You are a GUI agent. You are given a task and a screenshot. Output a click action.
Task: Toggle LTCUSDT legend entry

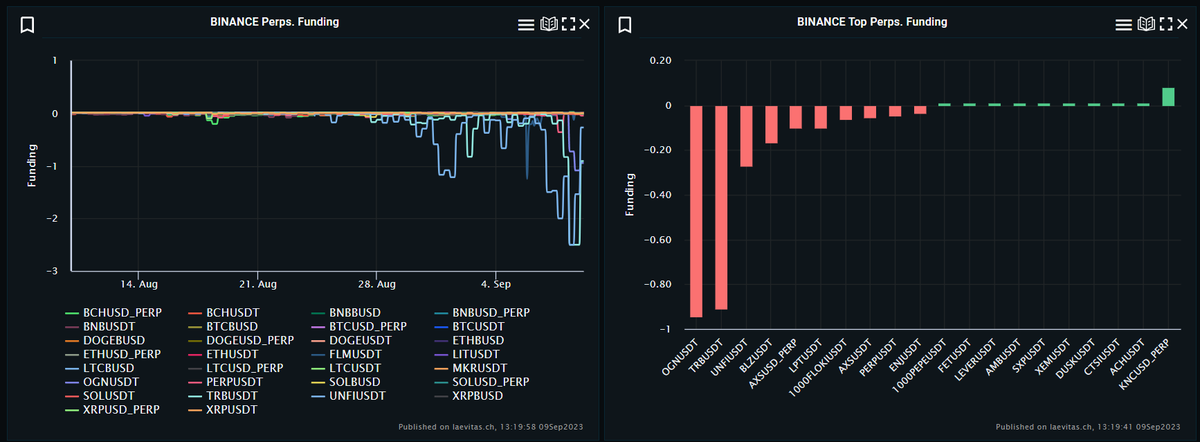[346, 368]
